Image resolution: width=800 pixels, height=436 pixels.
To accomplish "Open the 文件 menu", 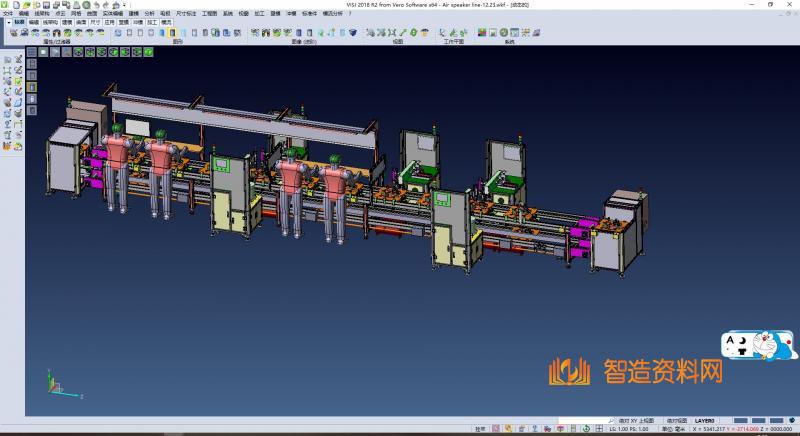I will click(8, 14).
